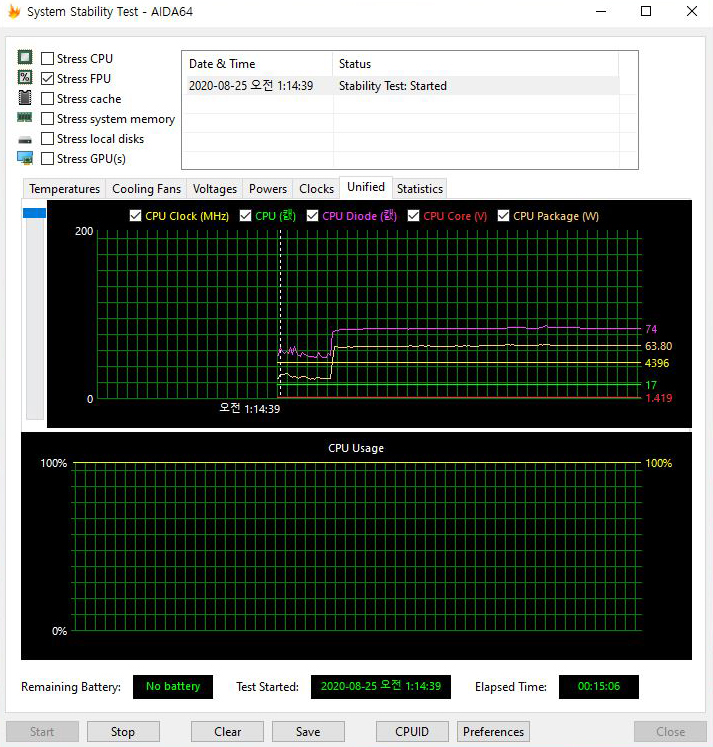Image resolution: width=713 pixels, height=747 pixels.
Task: Click the Status column header
Action: (475, 64)
